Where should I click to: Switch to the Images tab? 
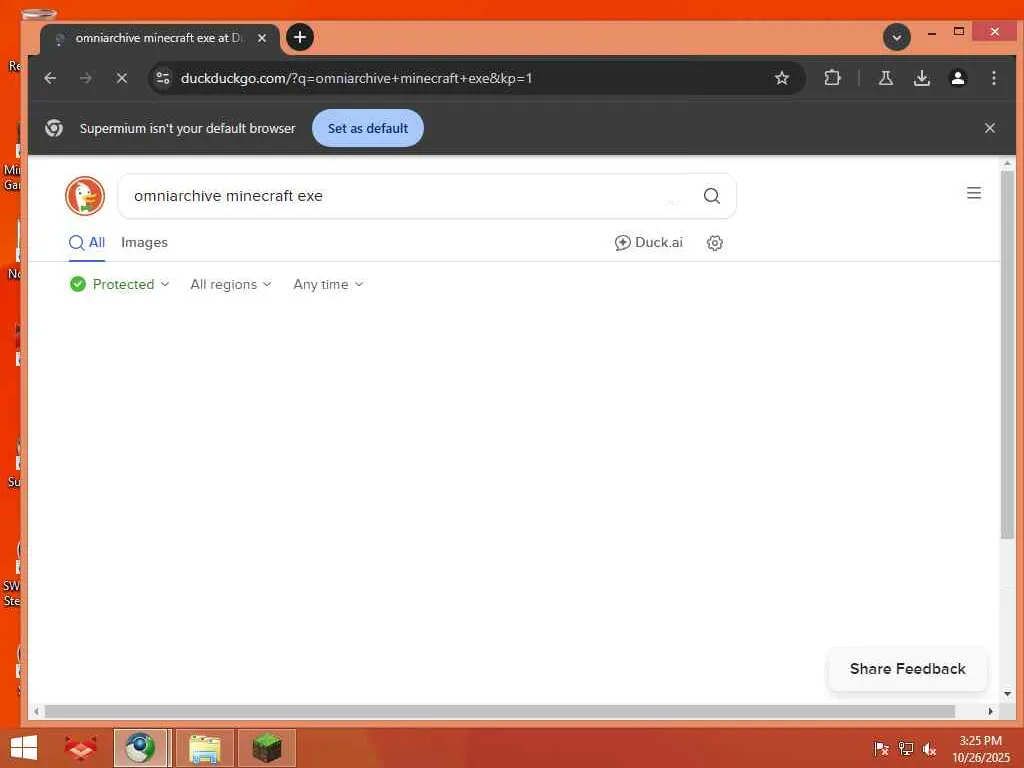(x=144, y=242)
